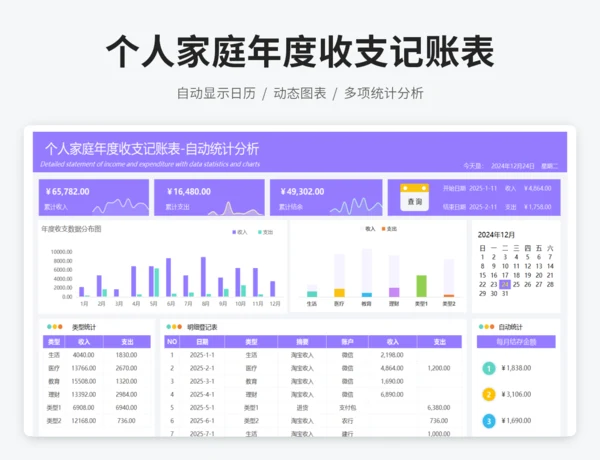600x460 pixels.
Task: Click the 1,200.00 expense cell in row 2
Action: [439, 368]
